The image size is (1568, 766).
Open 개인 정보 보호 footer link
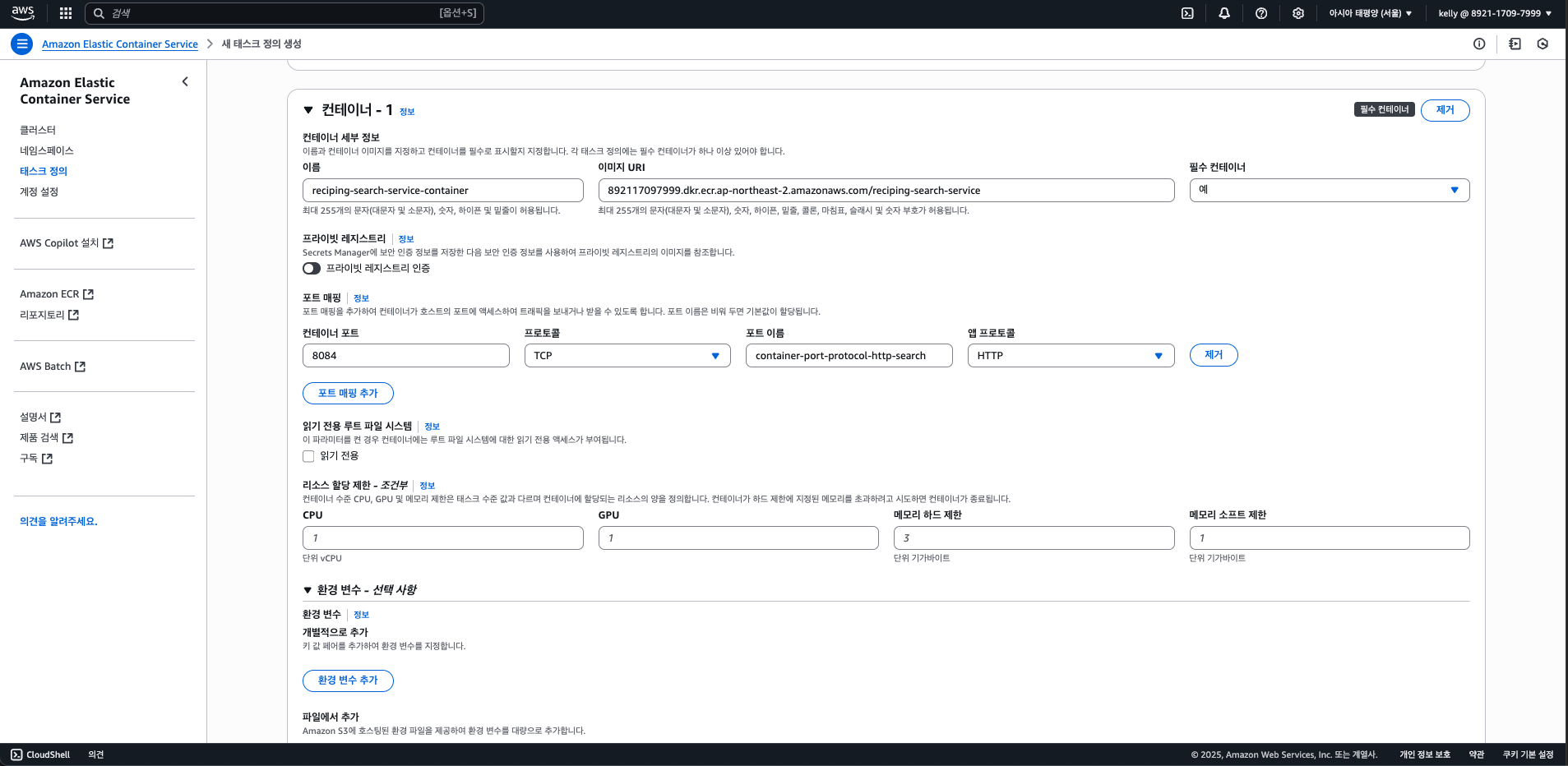(x=1425, y=754)
